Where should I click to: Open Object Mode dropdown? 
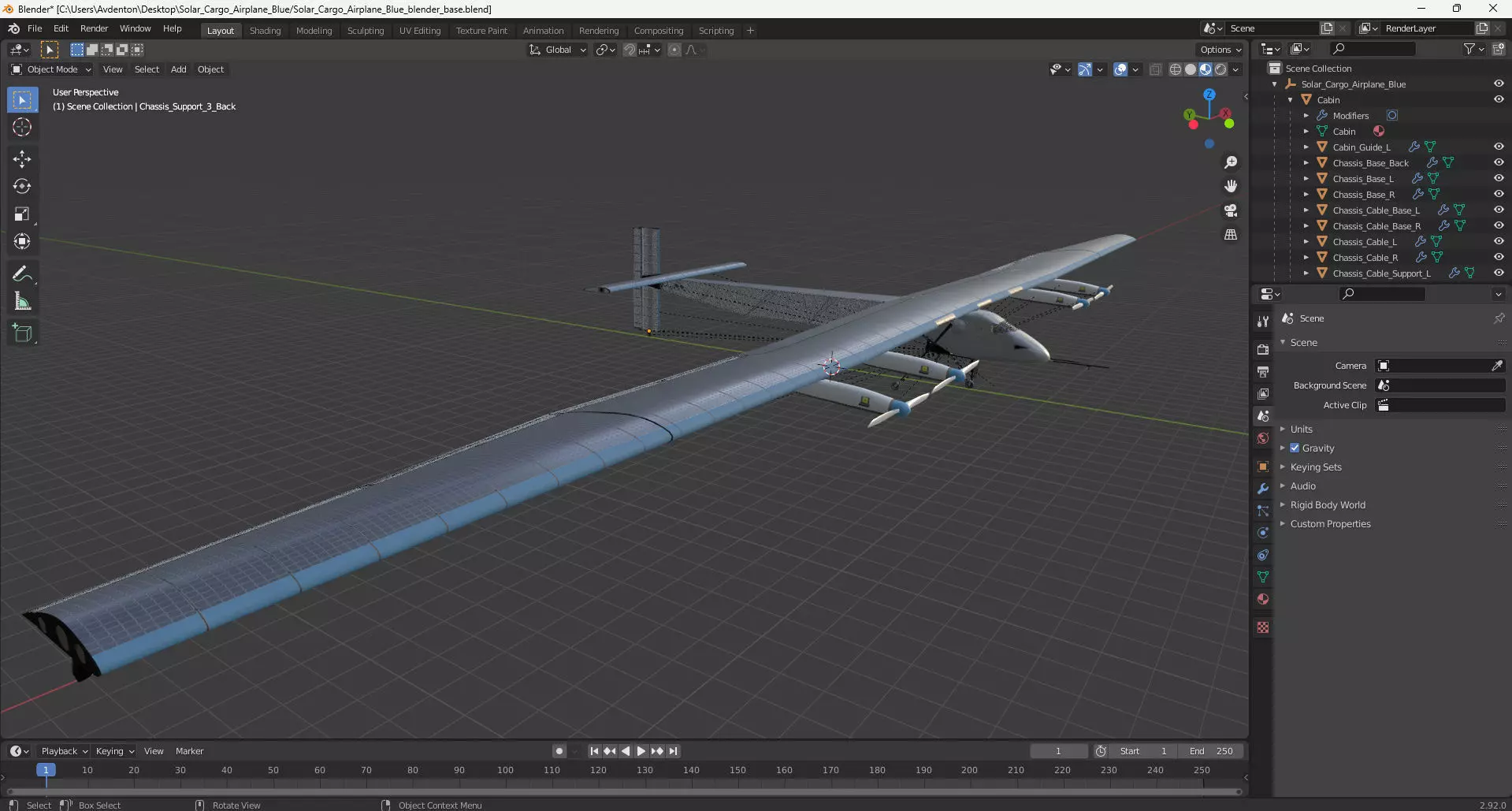[51, 69]
